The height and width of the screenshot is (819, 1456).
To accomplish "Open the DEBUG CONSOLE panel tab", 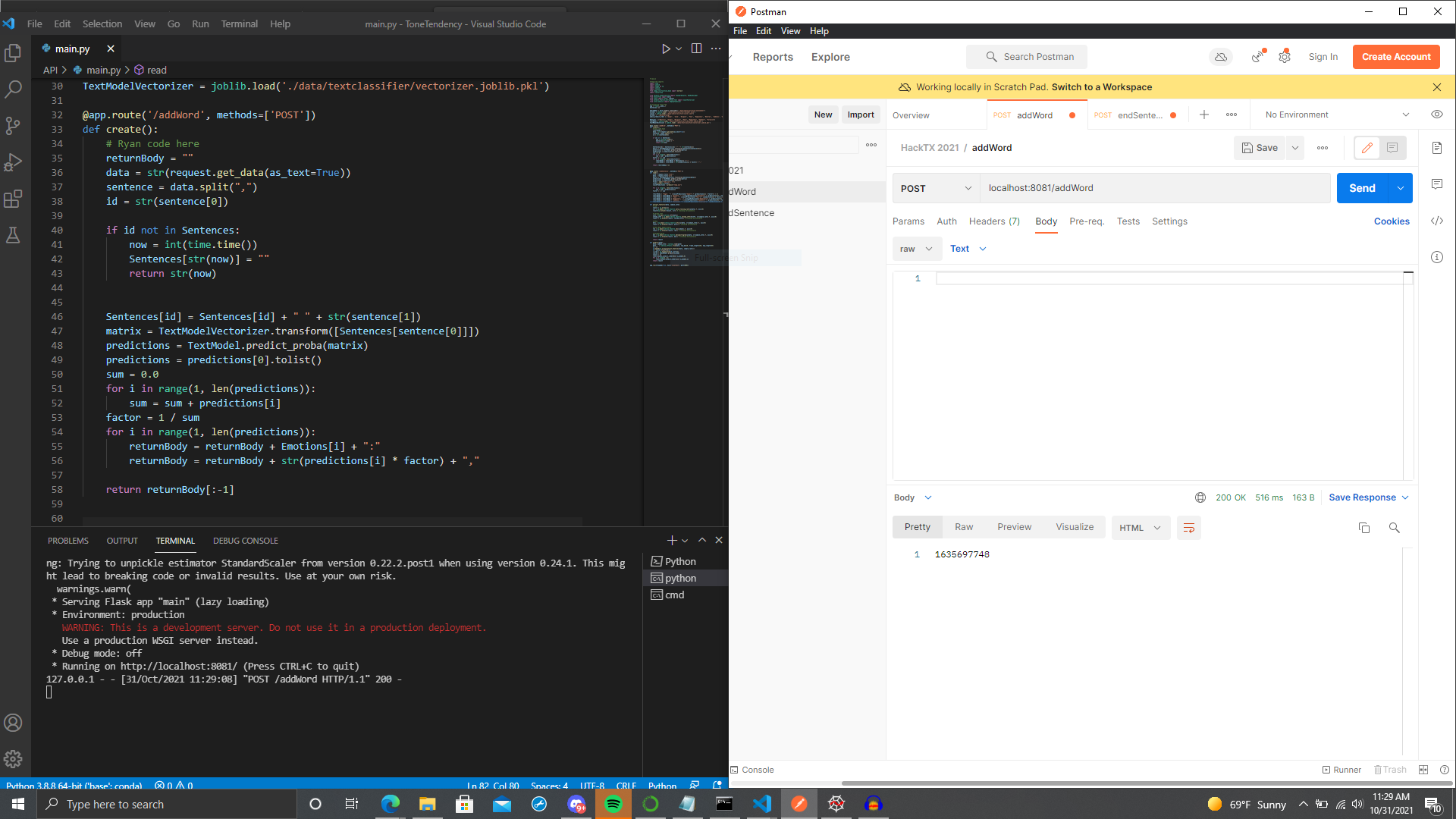I will (x=245, y=541).
